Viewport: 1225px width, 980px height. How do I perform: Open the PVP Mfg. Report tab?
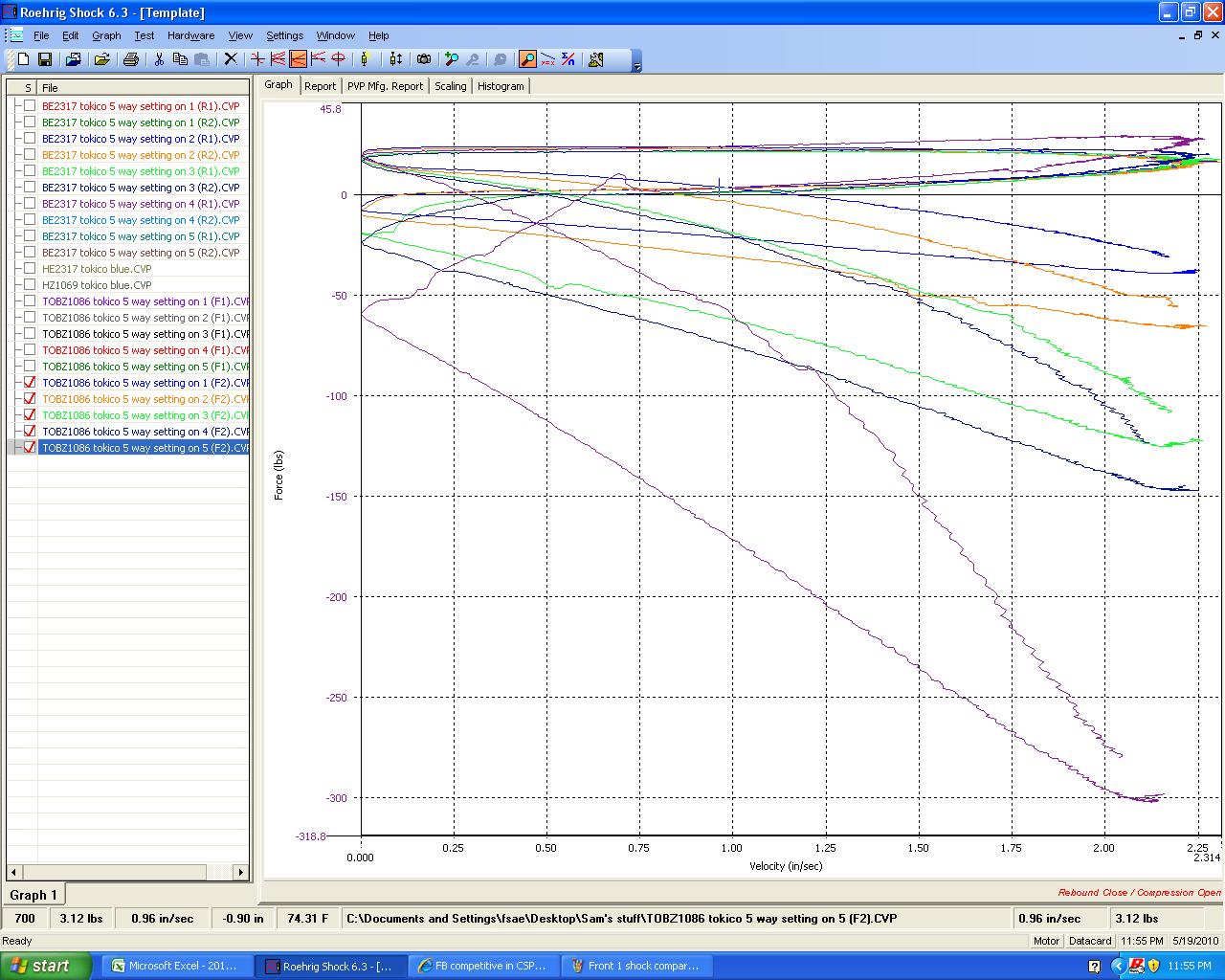385,86
